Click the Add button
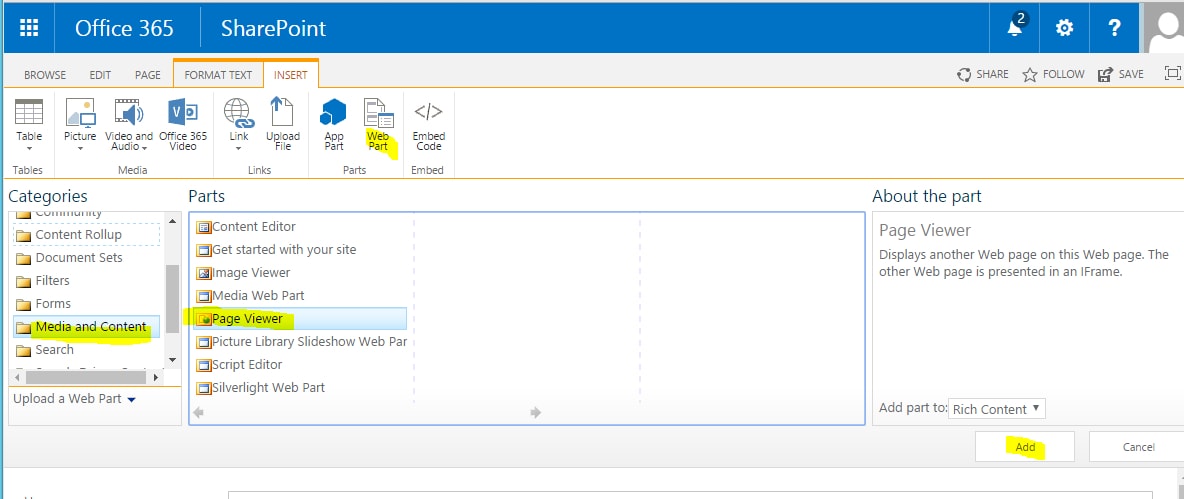Screen dimensions: 1184x499 [x=1025, y=447]
